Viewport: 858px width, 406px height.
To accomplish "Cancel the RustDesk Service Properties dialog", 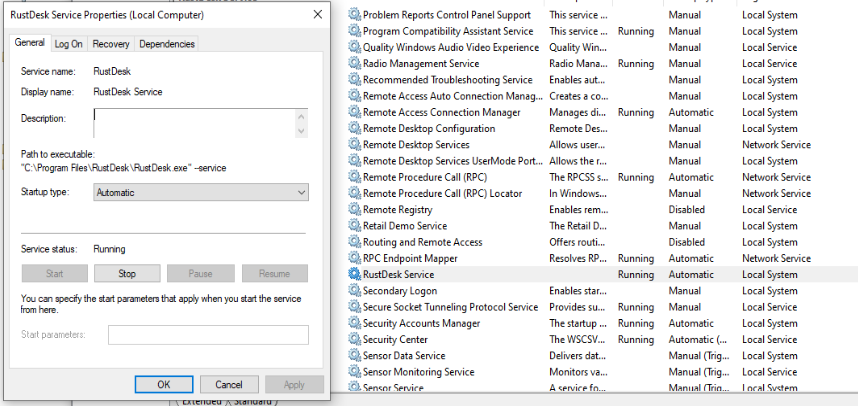I will (x=229, y=385).
